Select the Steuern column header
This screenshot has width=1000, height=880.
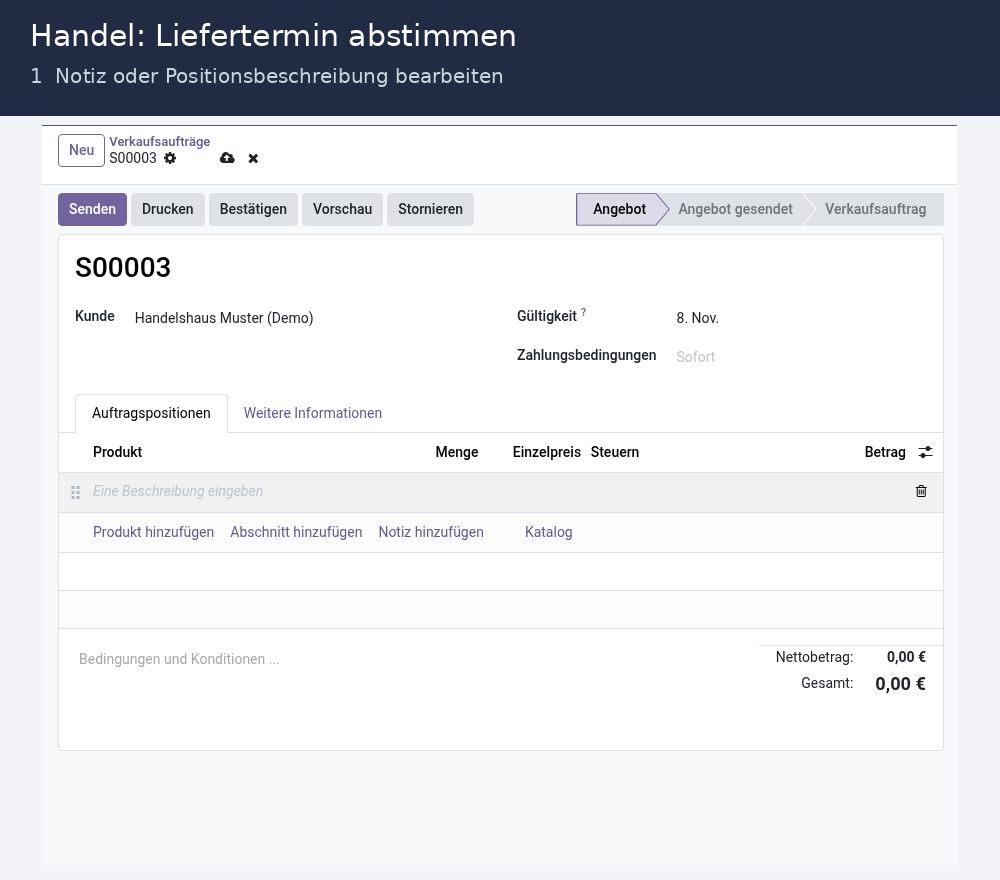(615, 452)
